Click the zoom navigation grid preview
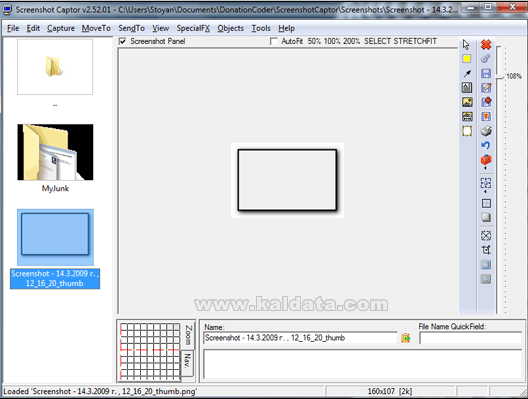Image resolution: width=528 pixels, height=399 pixels. [x=150, y=351]
